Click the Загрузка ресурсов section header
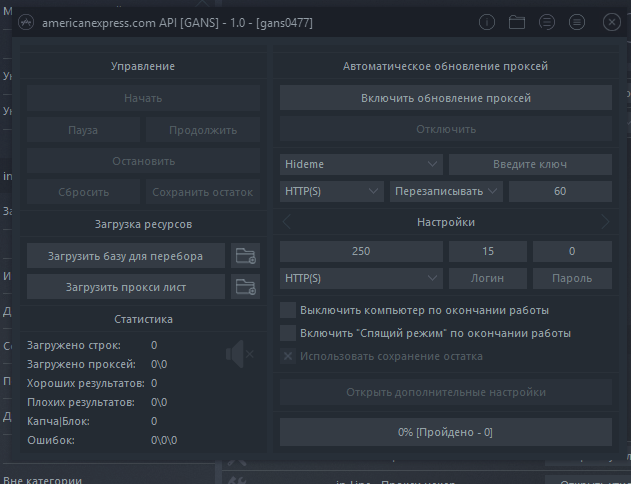The width and height of the screenshot is (631, 484). pyautogui.click(x=143, y=224)
